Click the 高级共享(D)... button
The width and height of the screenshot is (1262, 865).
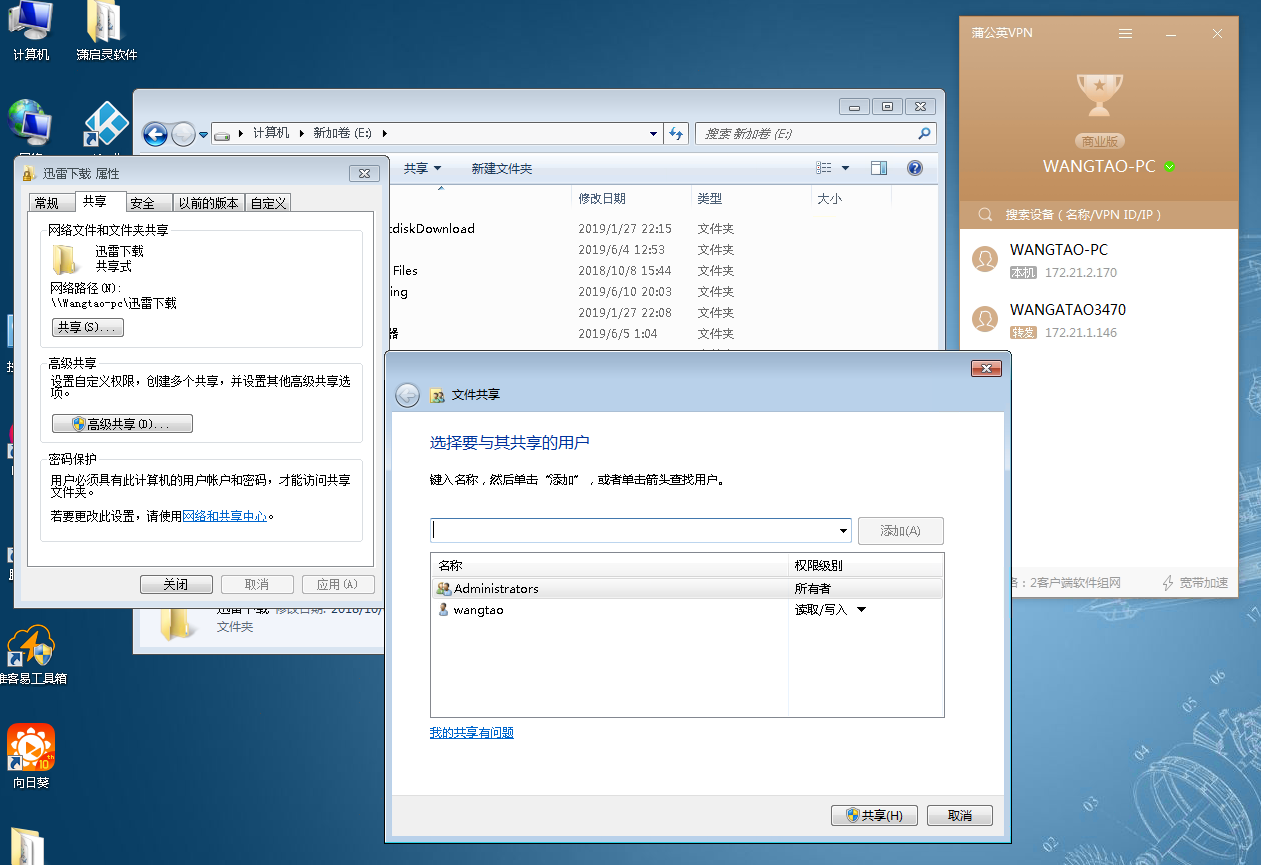click(x=122, y=424)
